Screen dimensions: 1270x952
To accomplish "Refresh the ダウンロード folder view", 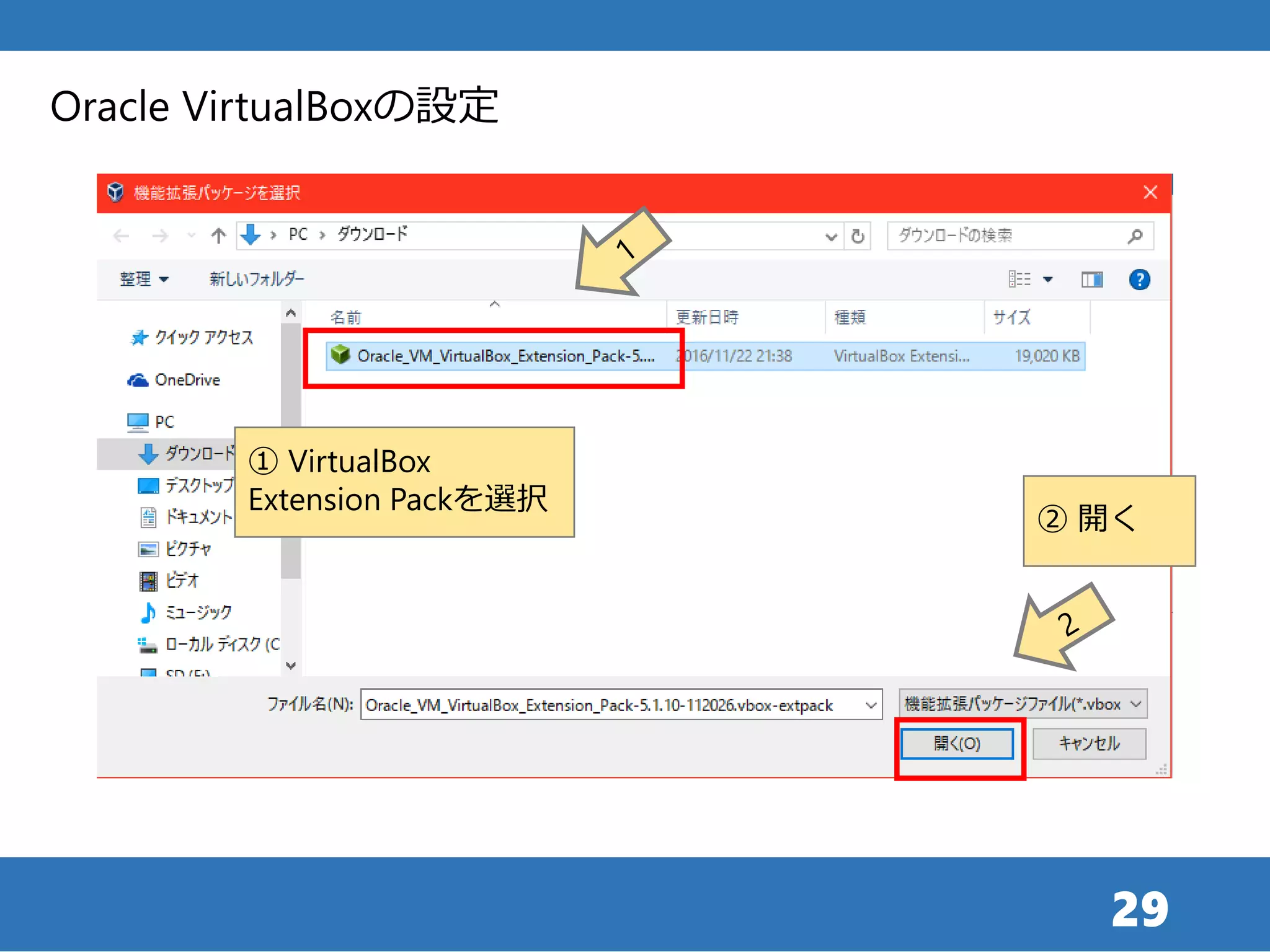I will click(x=858, y=236).
